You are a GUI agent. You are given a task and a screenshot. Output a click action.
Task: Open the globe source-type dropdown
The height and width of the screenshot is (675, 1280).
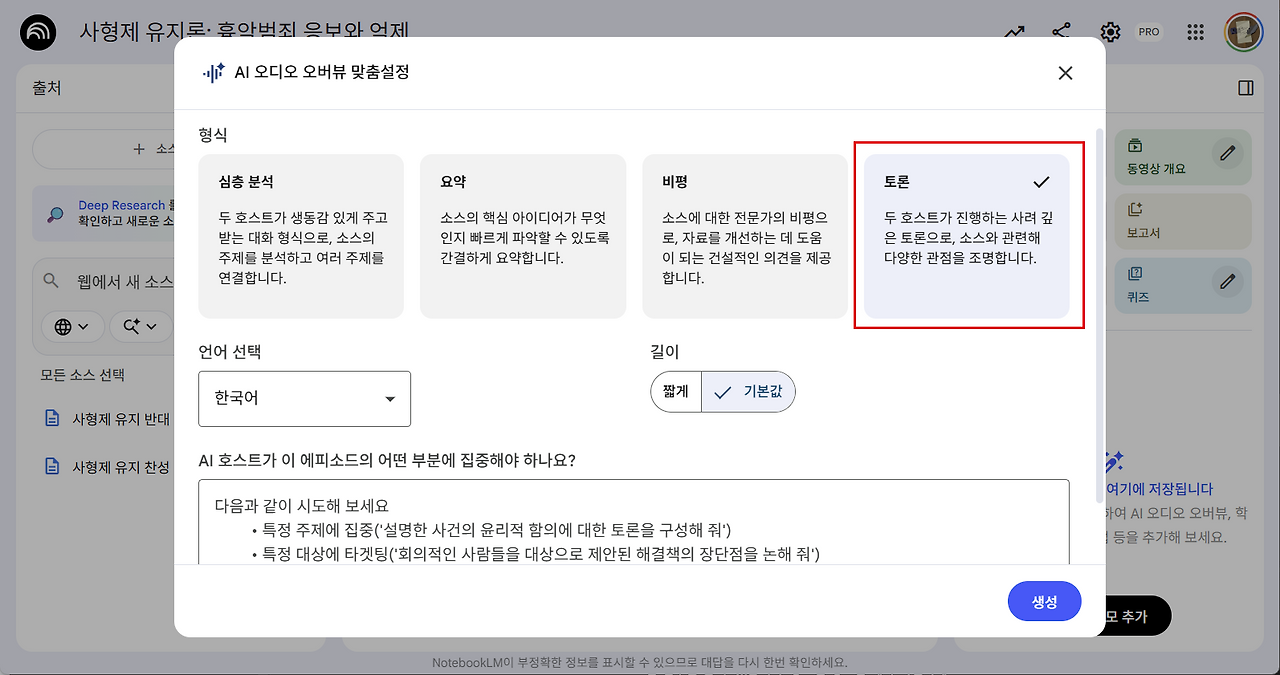point(73,326)
